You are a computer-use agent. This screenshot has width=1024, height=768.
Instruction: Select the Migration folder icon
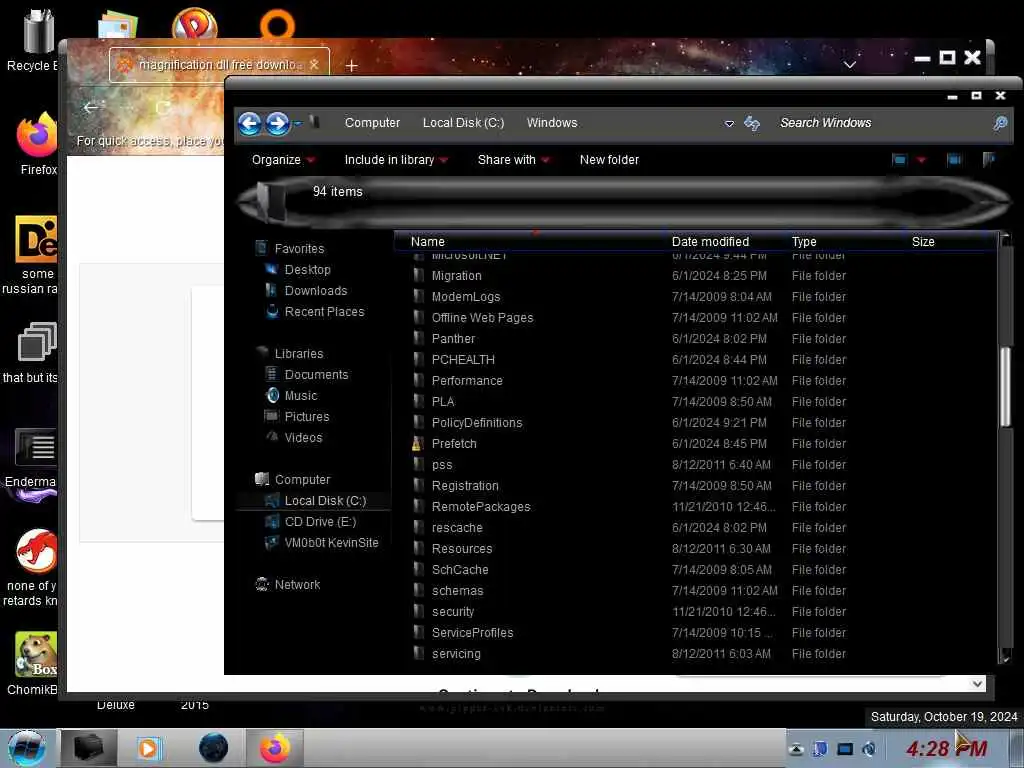419,276
